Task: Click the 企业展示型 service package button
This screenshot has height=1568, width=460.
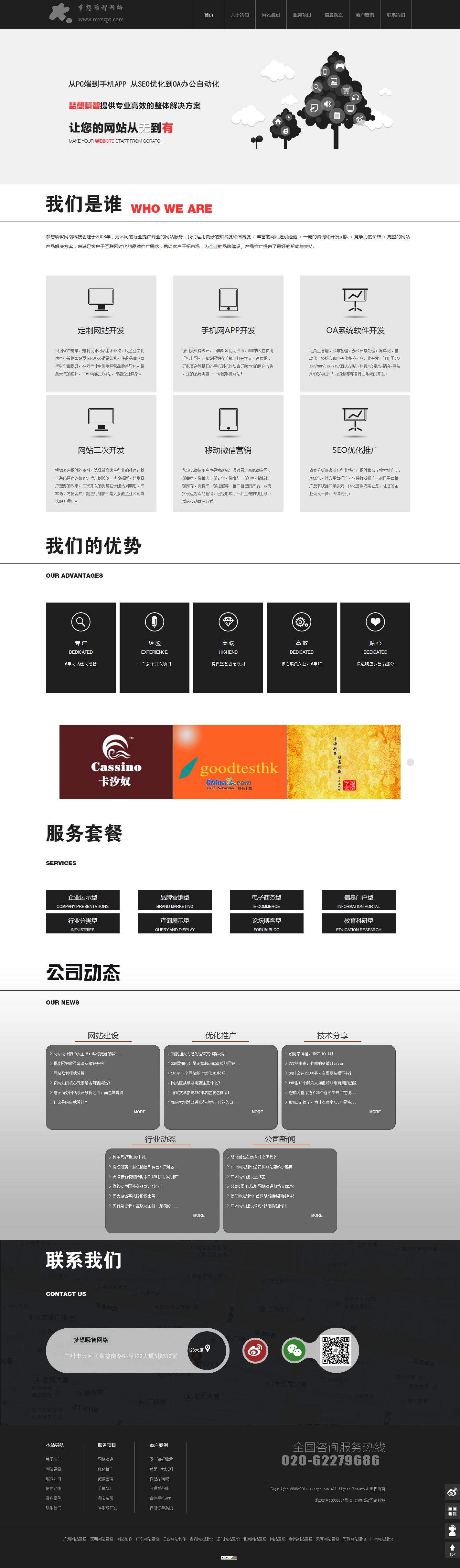Action: (x=83, y=900)
